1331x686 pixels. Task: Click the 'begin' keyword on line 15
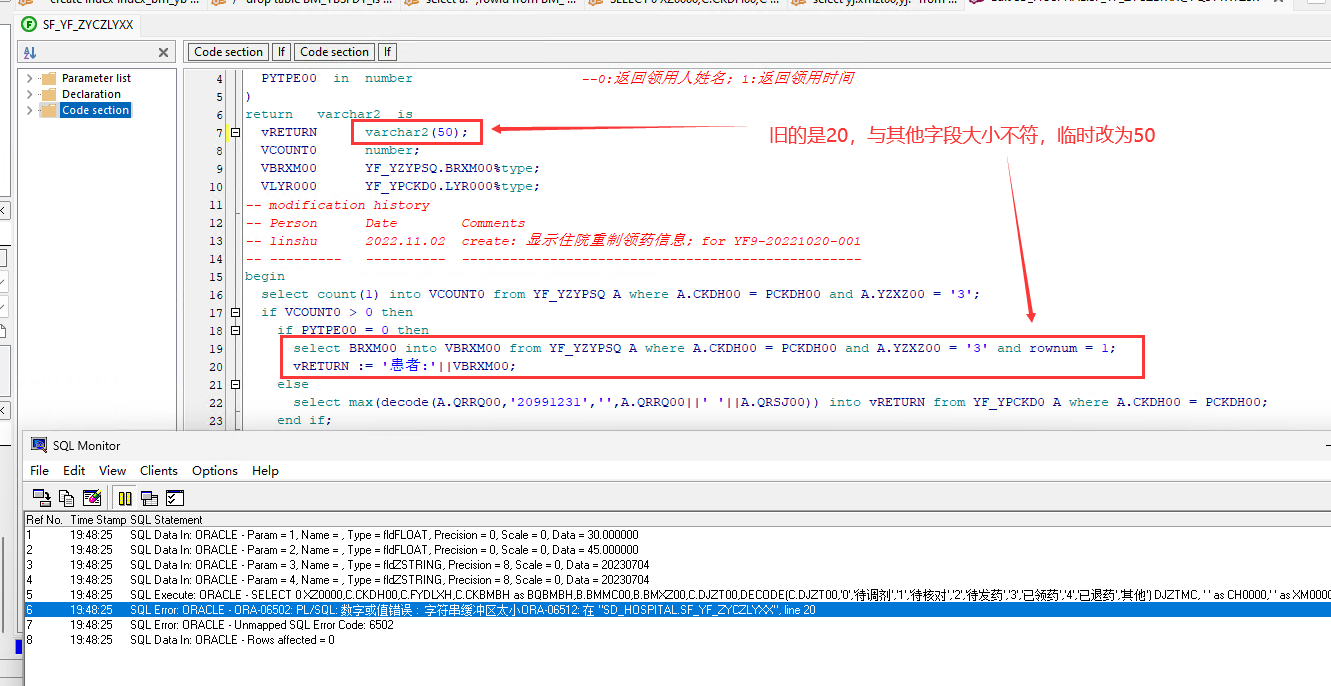(x=265, y=276)
